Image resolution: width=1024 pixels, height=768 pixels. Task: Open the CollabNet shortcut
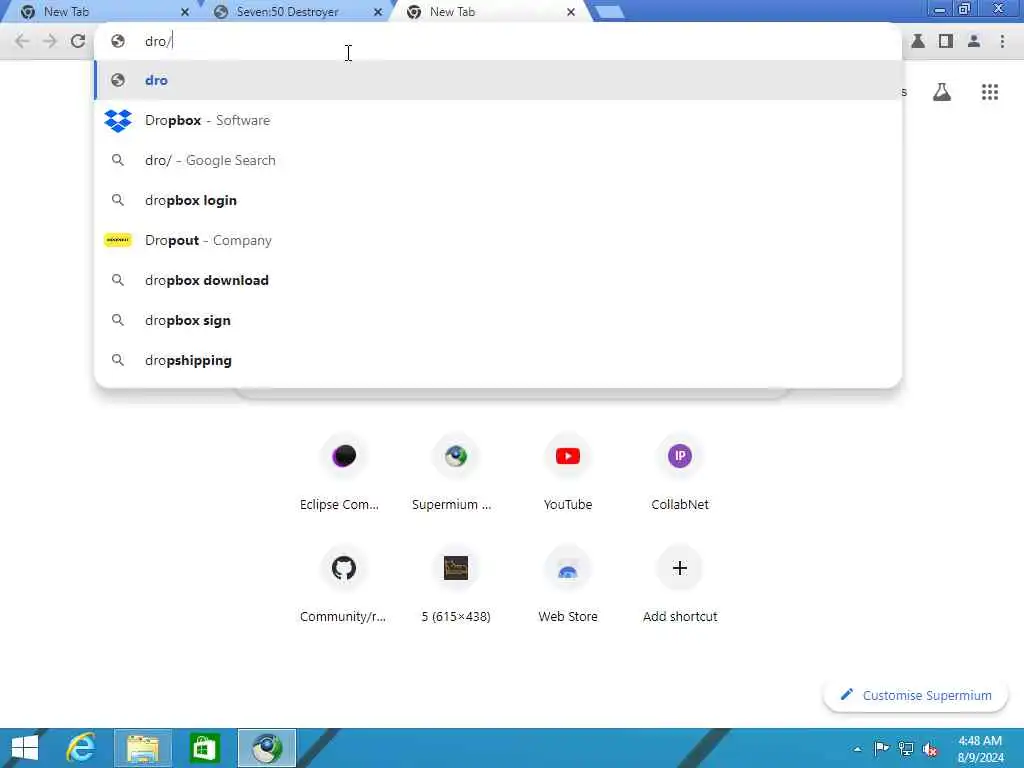click(x=680, y=472)
